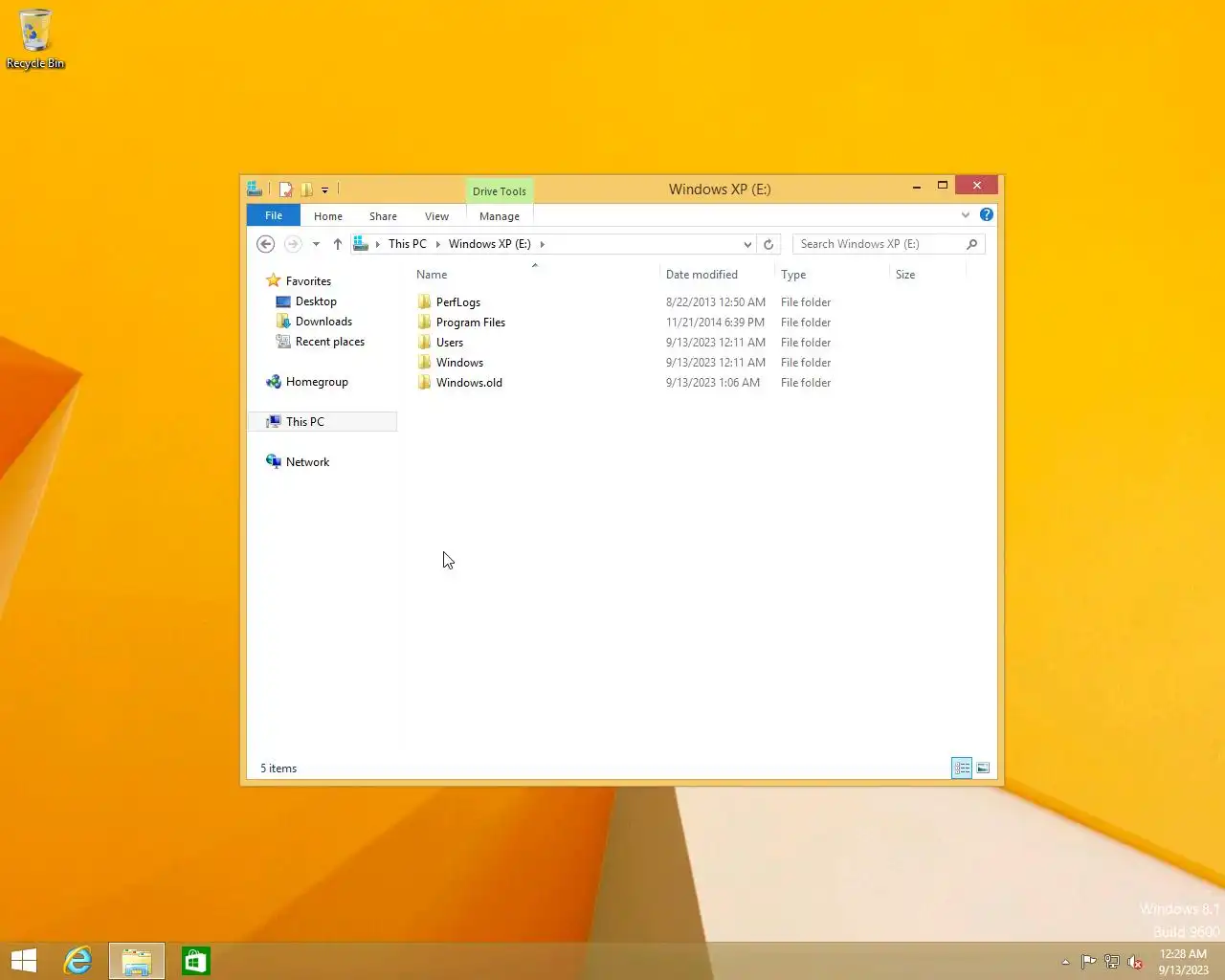Screen dimensions: 1225x980
Task: Click date 9/13/2023 1:06 AM cell
Action: click(713, 383)
